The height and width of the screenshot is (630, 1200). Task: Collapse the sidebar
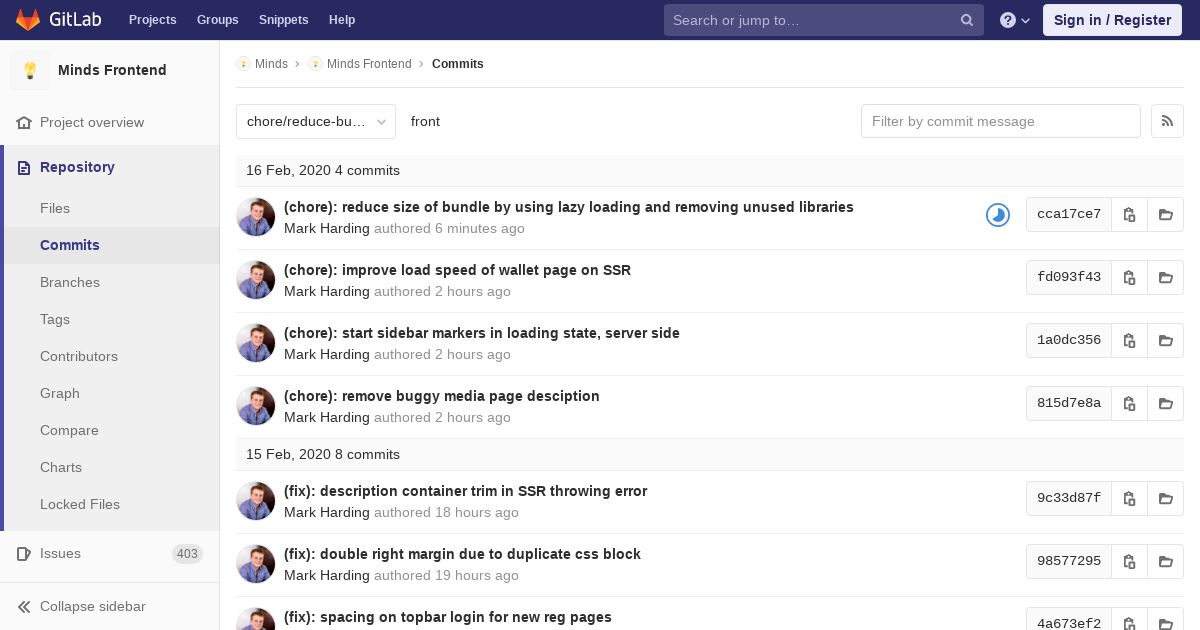click(x=92, y=606)
